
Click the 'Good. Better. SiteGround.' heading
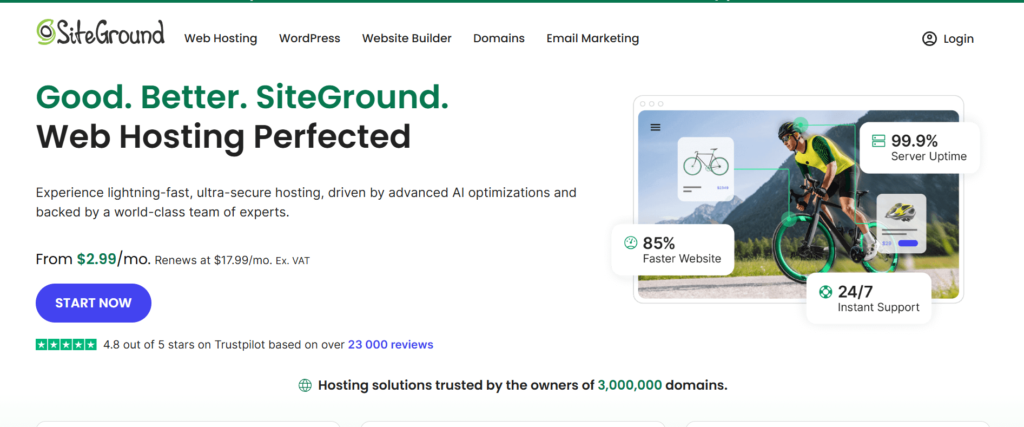[242, 97]
